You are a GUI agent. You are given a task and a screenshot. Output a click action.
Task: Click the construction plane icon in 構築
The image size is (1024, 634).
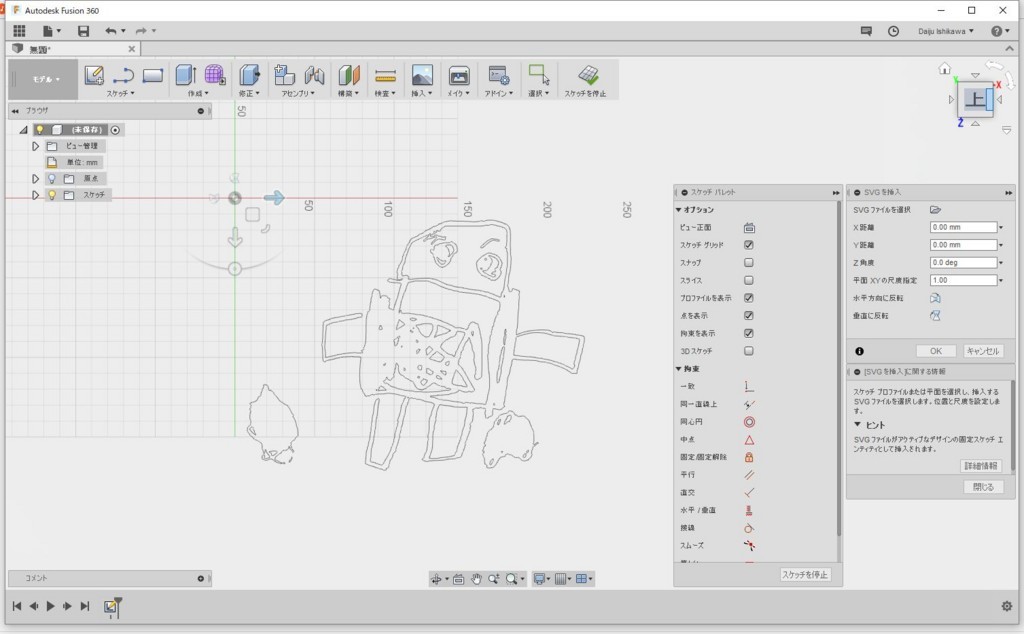349,75
